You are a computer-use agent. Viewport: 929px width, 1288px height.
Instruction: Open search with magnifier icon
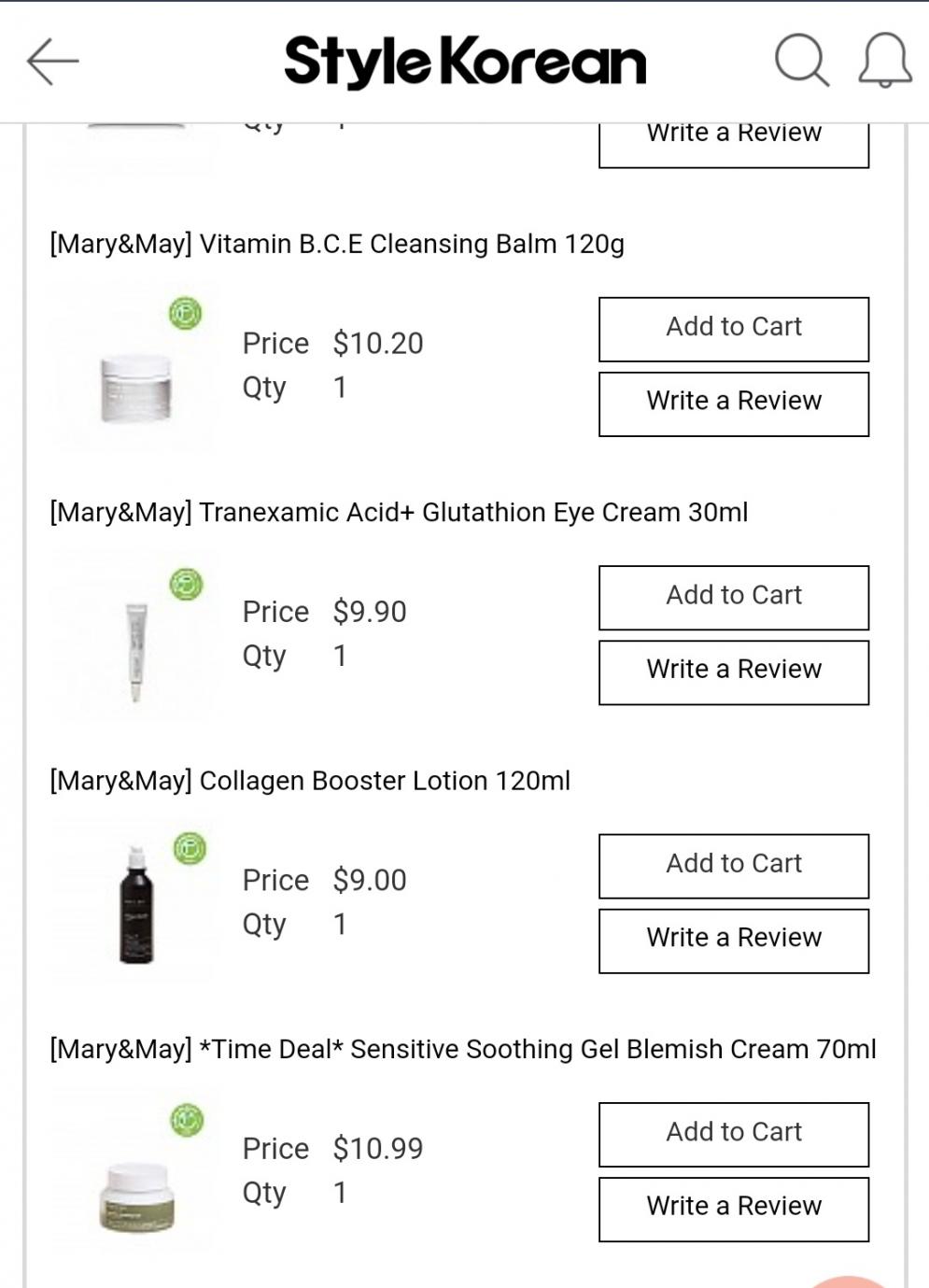801,62
